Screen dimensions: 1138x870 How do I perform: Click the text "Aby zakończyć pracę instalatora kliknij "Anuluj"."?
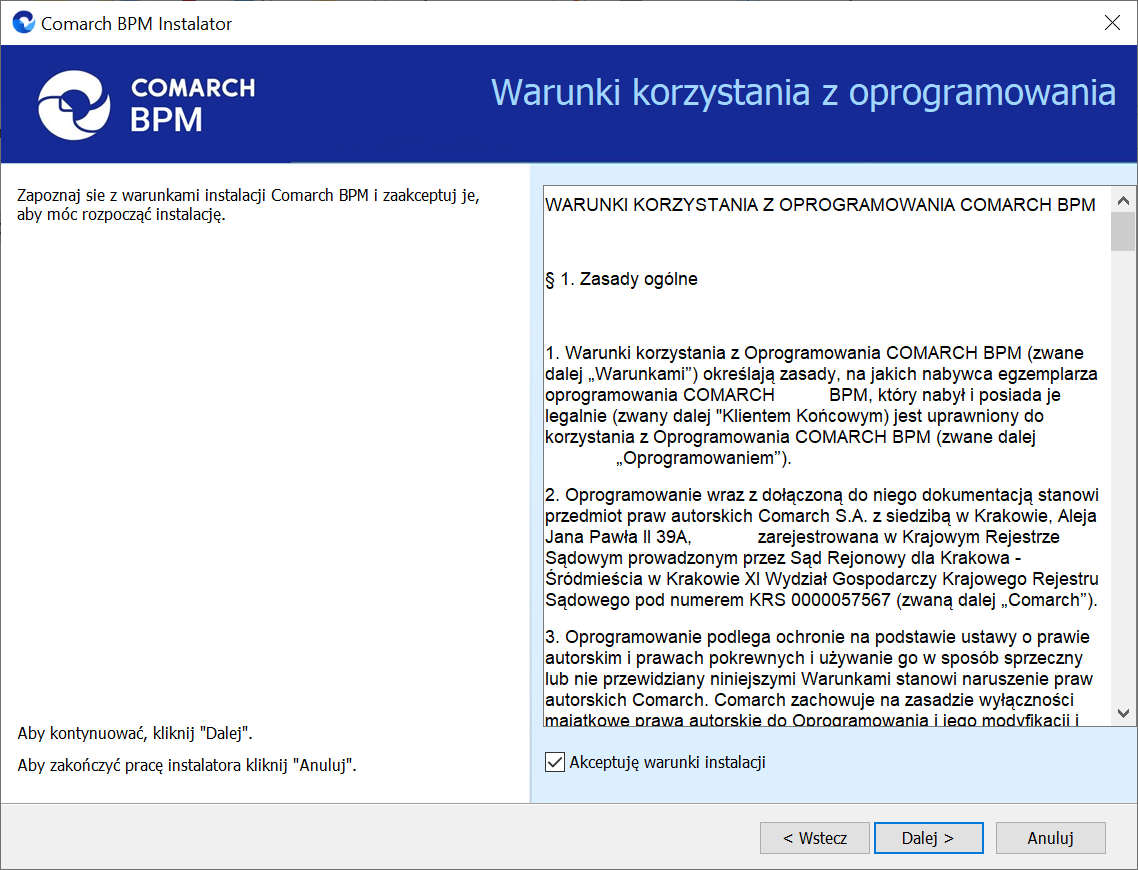point(187,765)
